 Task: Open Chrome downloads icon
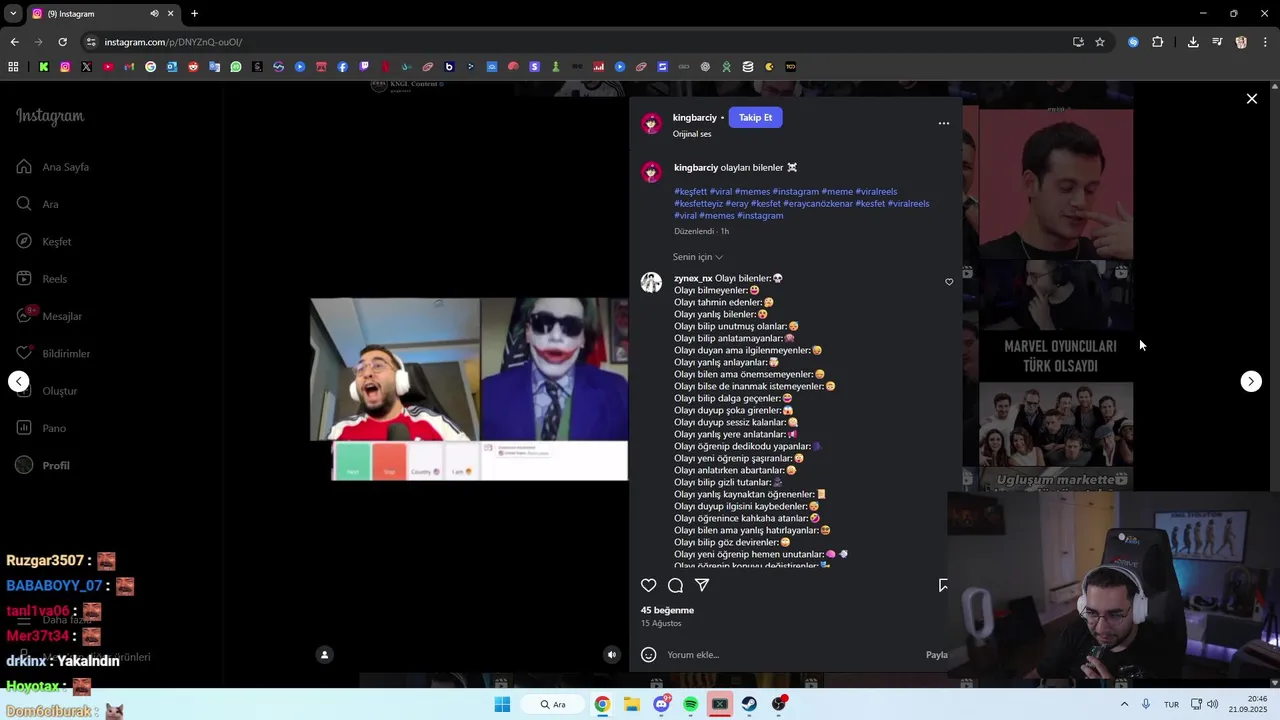click(x=1193, y=42)
